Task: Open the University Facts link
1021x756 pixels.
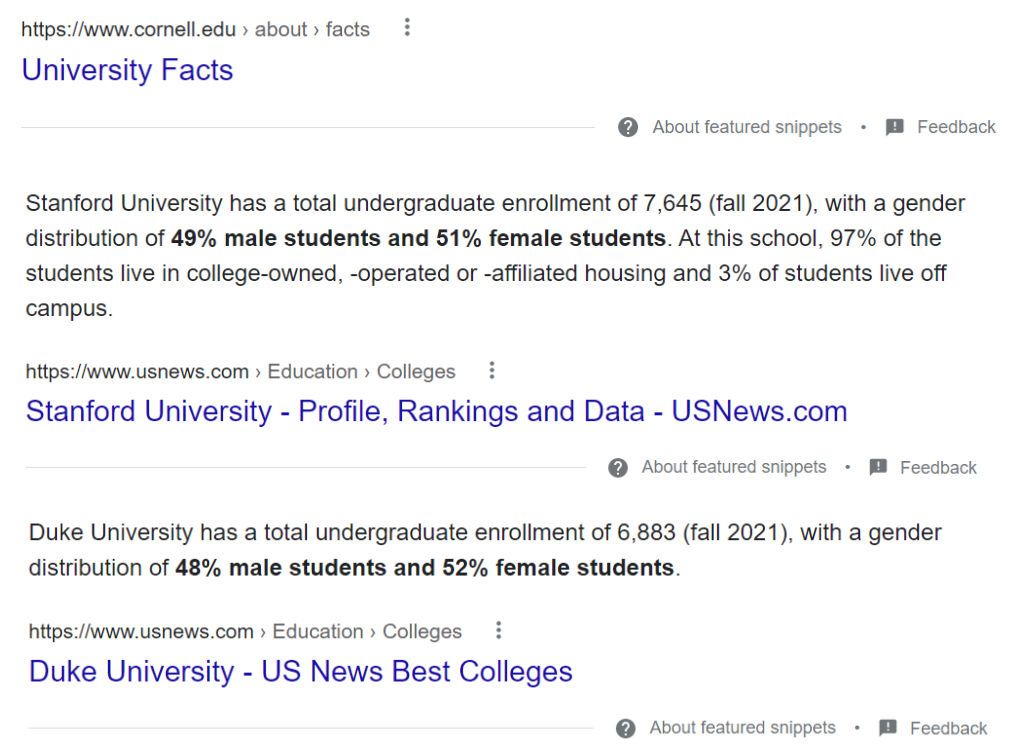Action: (x=127, y=70)
